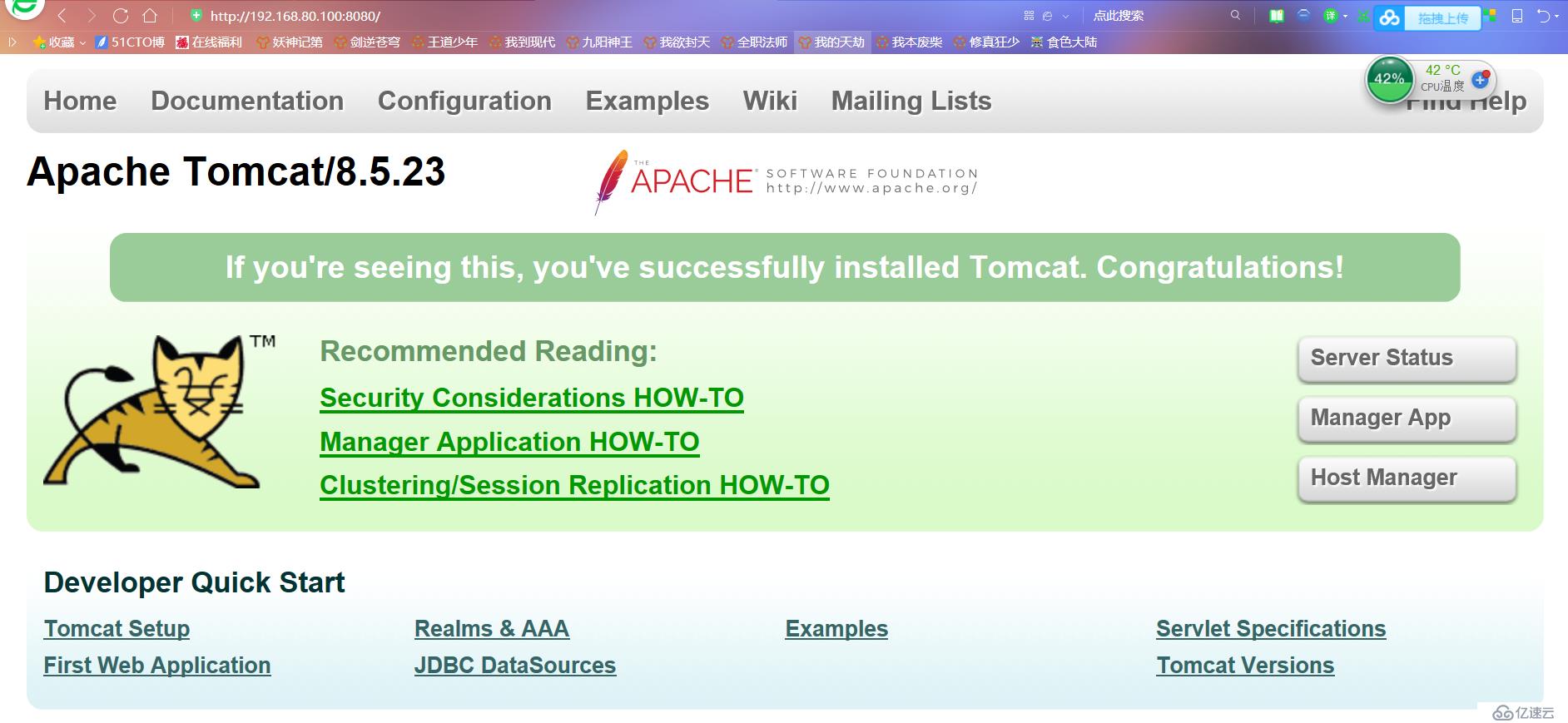Click the colorful four-squares apps icon
This screenshot has height=723, width=1568.
coord(1490,16)
